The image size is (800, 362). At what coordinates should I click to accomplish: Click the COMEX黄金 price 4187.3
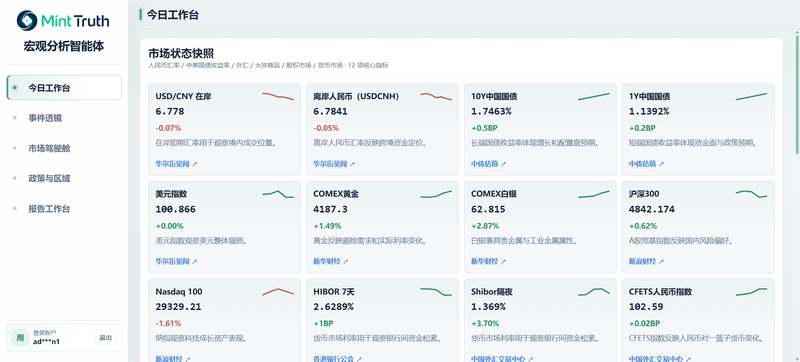click(331, 209)
